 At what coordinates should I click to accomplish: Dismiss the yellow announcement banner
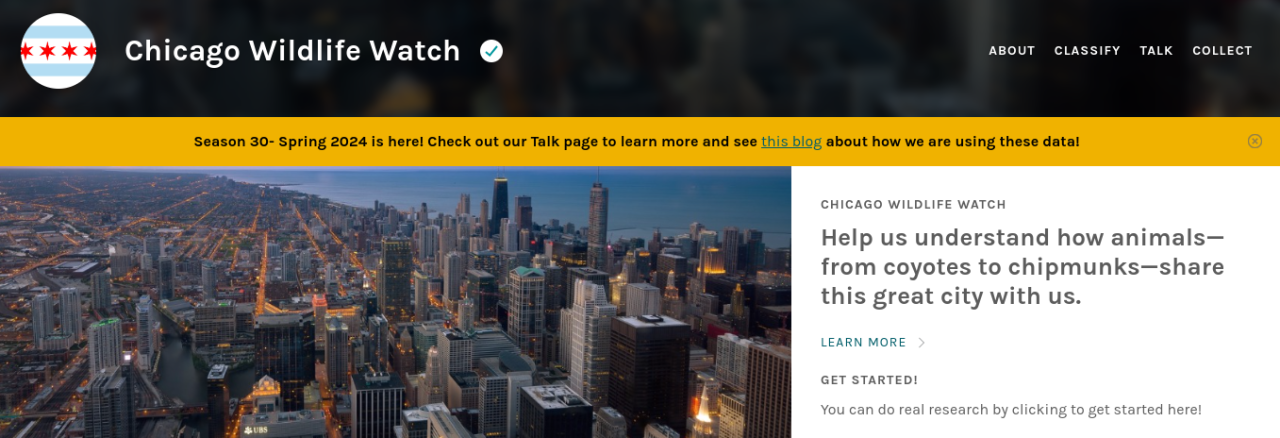coord(1255,142)
